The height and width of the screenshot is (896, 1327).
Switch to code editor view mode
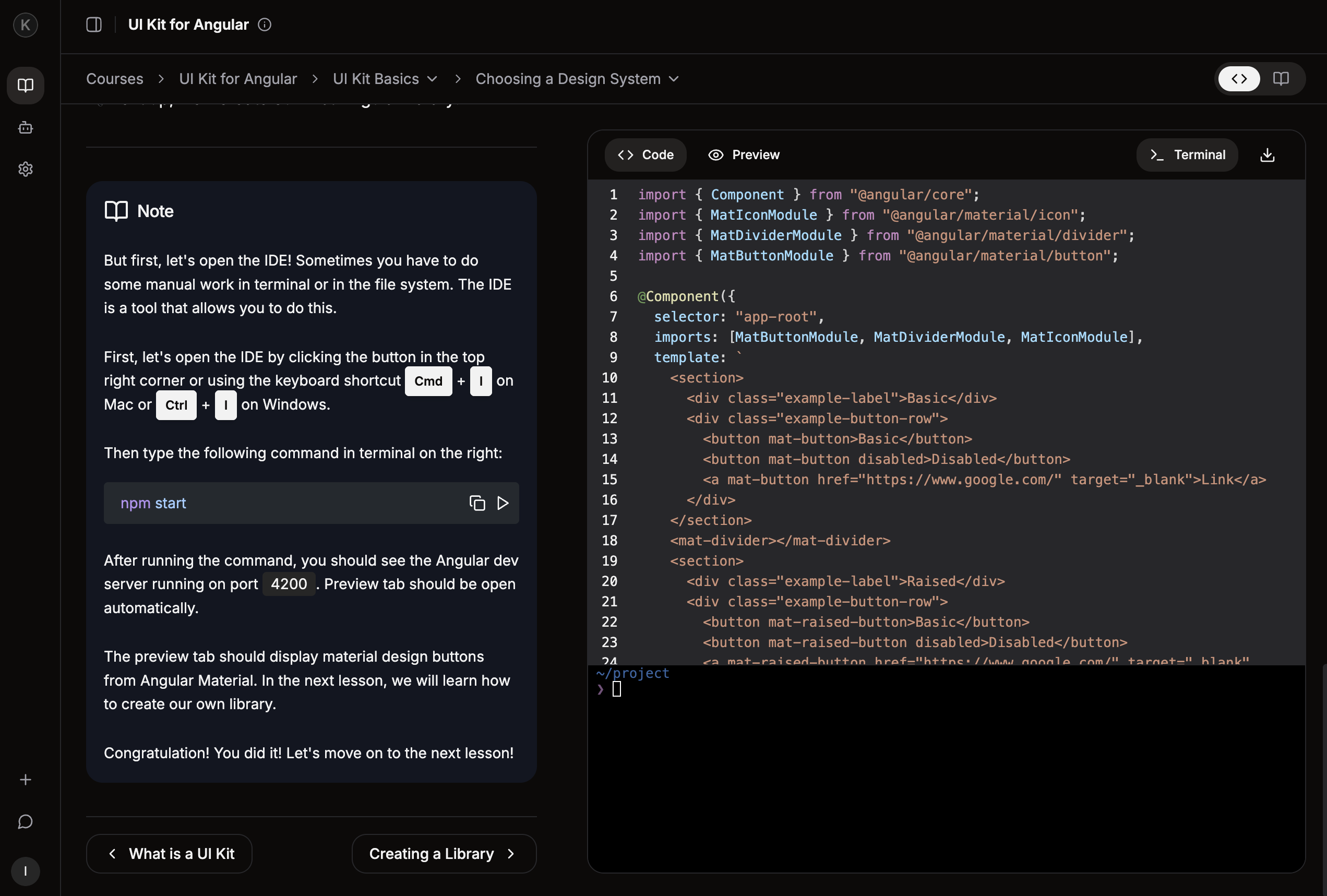[1239, 79]
